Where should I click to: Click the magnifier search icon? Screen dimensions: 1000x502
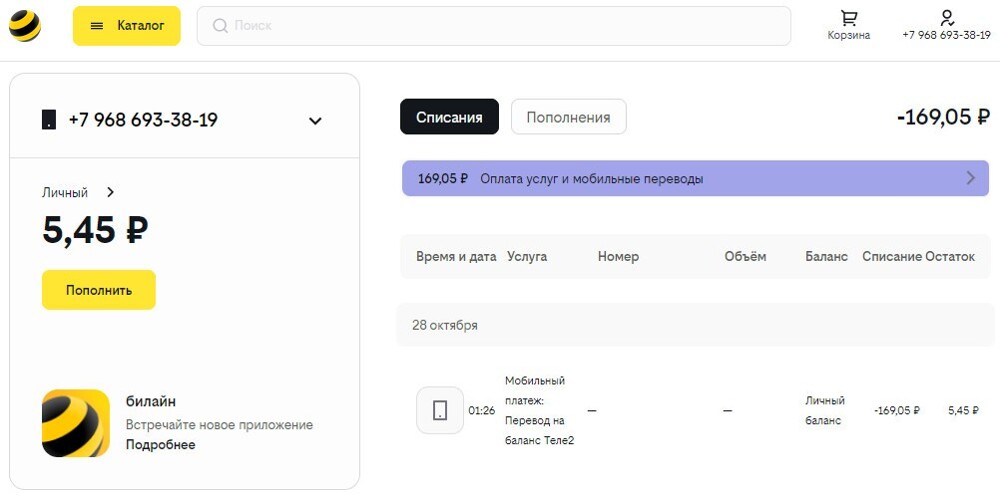[x=220, y=26]
